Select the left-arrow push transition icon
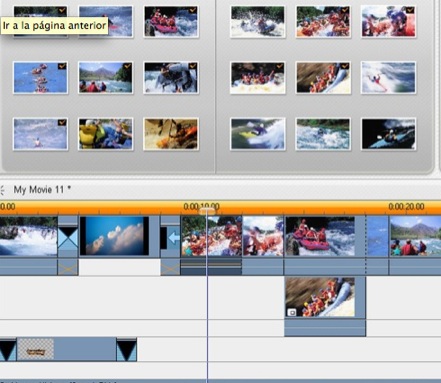Screen dimensions: 441x383 (x=170, y=237)
